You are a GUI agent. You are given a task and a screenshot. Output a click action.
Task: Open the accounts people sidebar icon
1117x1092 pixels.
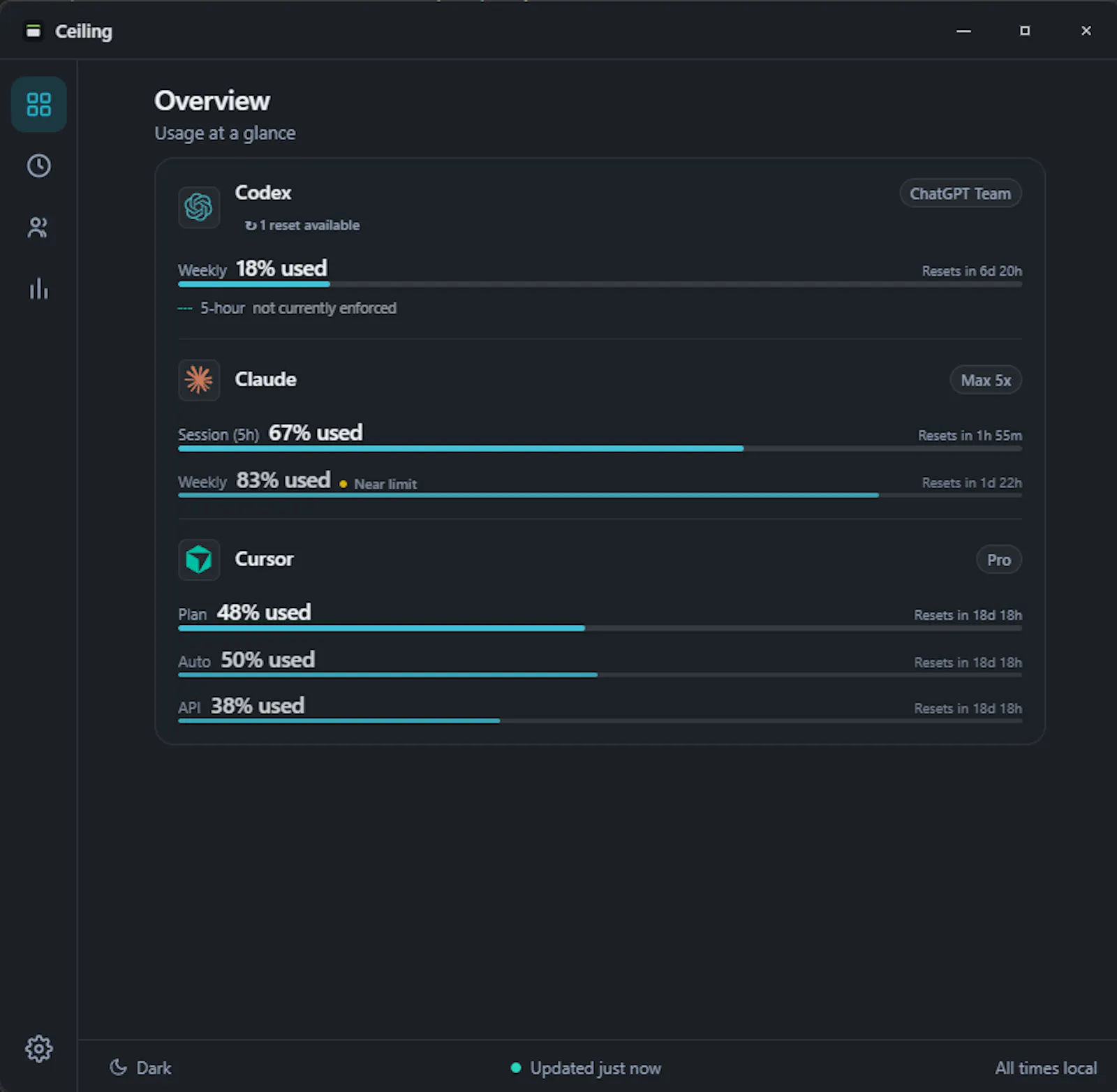39,227
